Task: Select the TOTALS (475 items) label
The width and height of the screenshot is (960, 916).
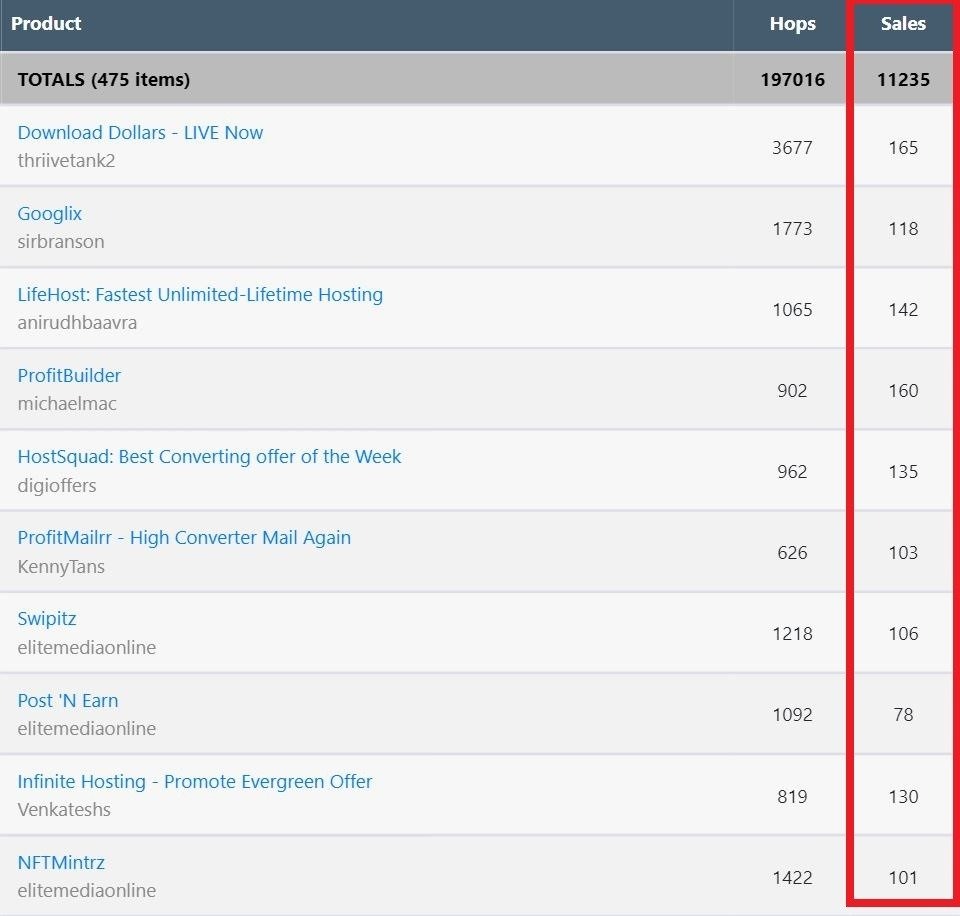Action: (x=103, y=80)
